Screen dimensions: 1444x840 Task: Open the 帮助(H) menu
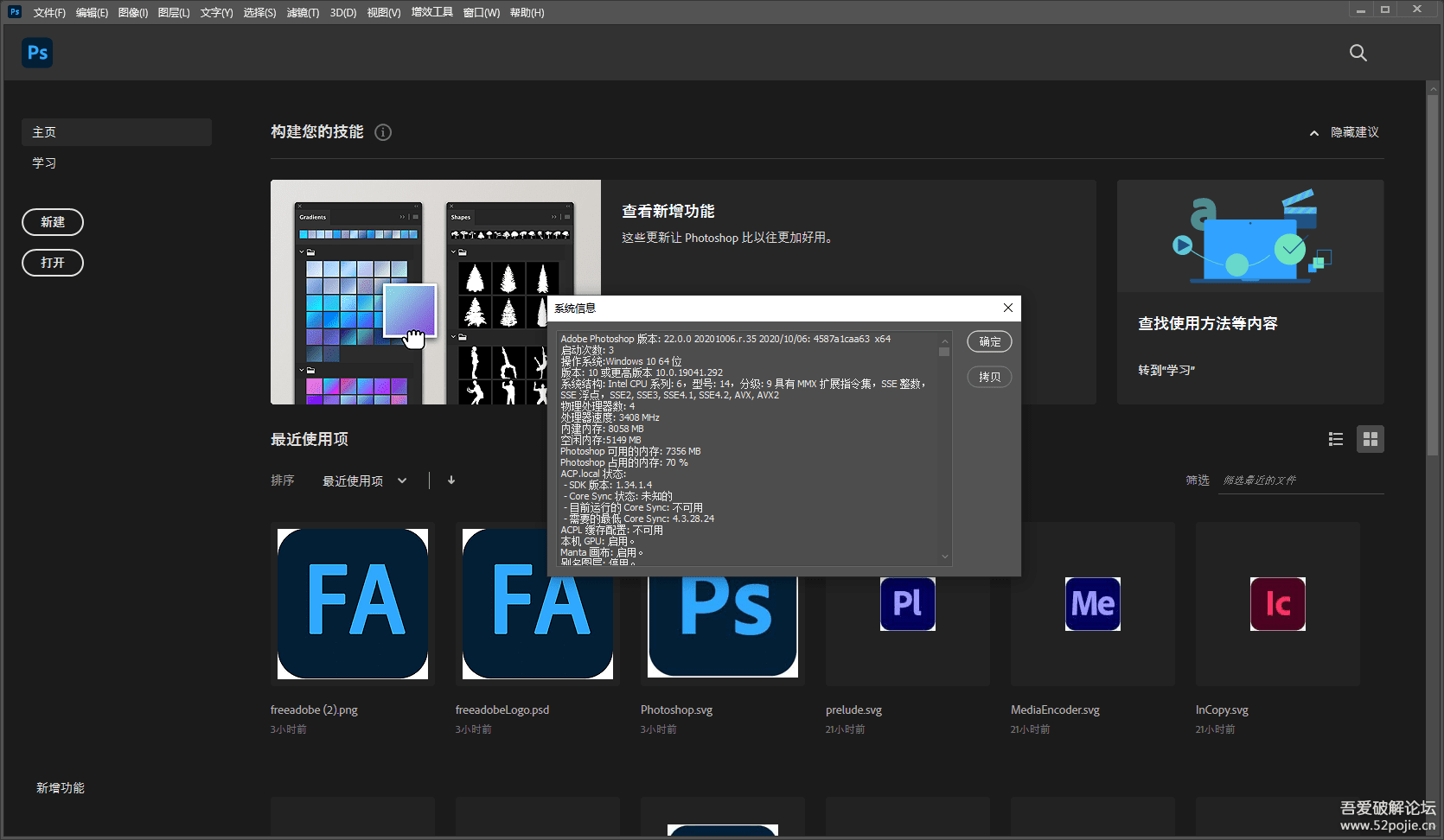[527, 12]
